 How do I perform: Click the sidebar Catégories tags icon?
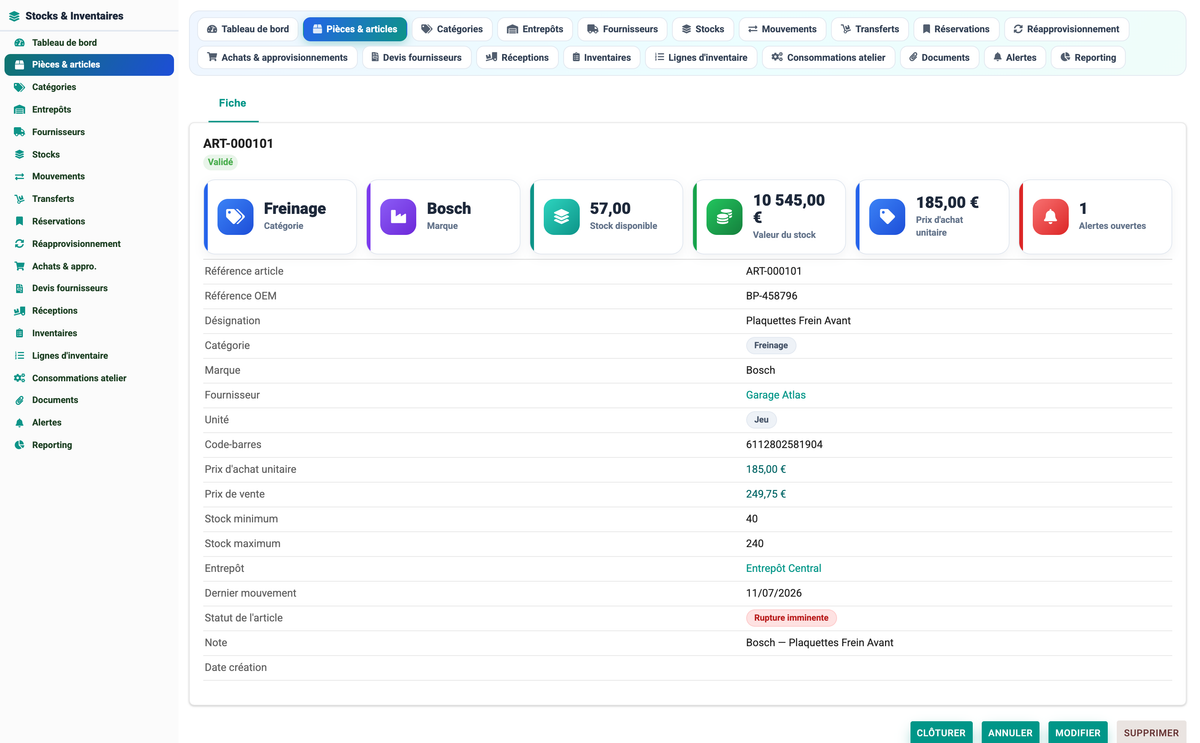click(x=19, y=87)
